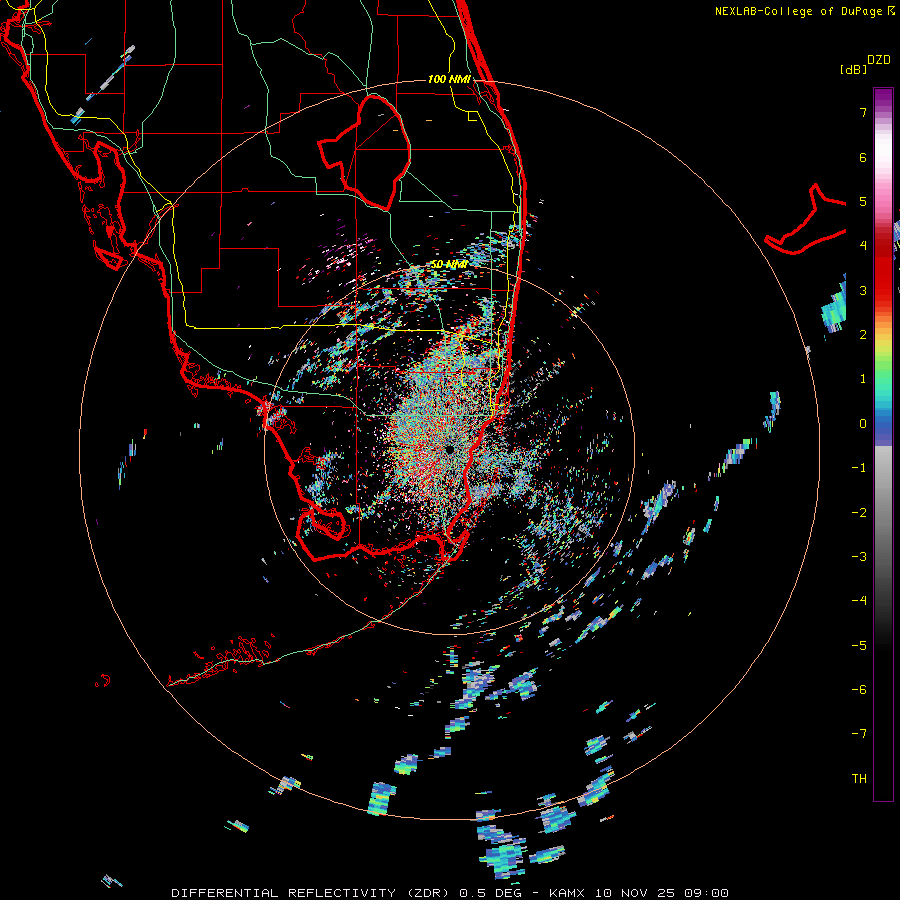Click the 2 value on the color scale
Image resolution: width=900 pixels, height=900 pixels.
pyautogui.click(x=863, y=335)
